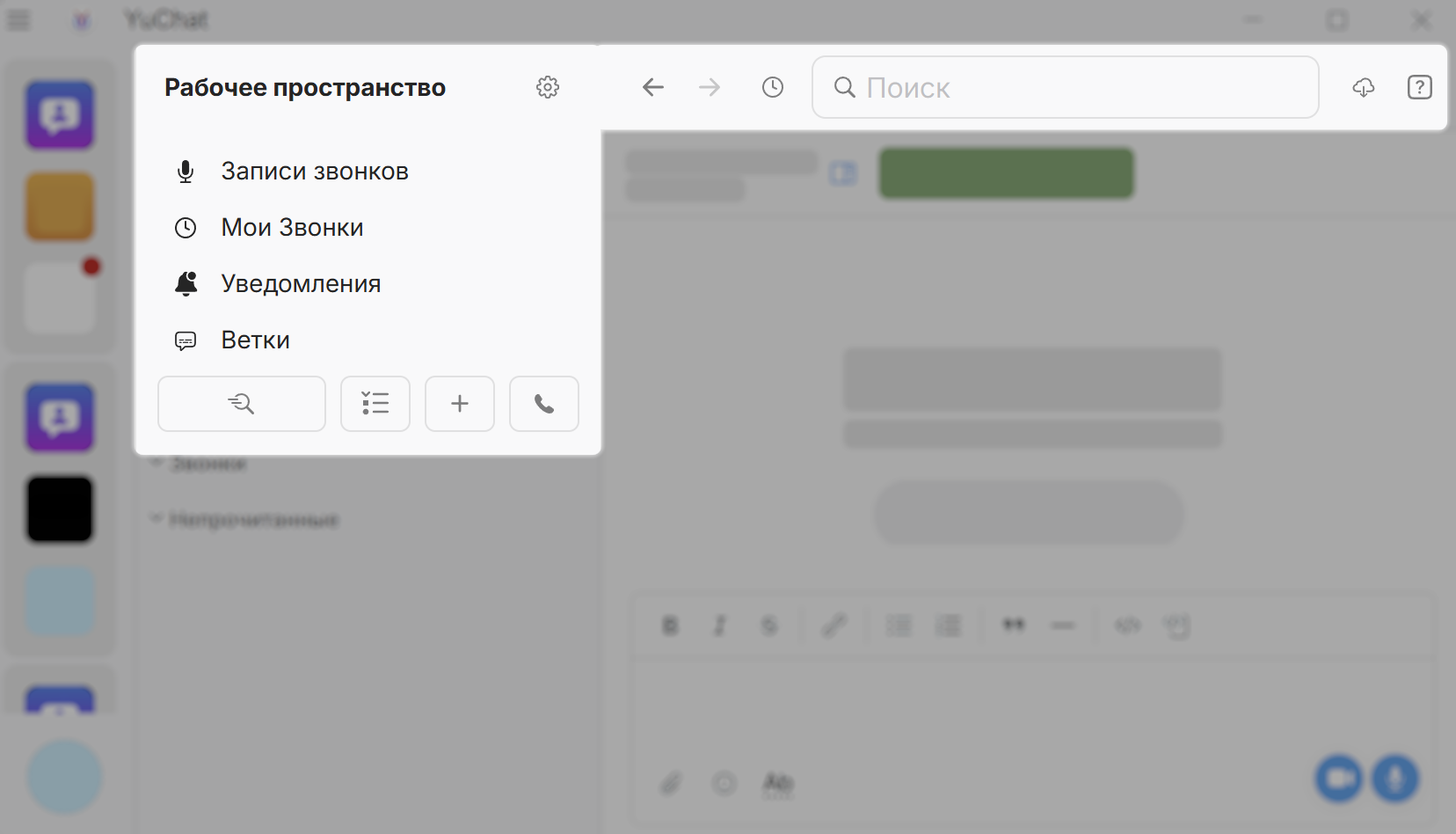This screenshot has height=834, width=1456.
Task: Go back using the left arrow
Action: [x=653, y=87]
